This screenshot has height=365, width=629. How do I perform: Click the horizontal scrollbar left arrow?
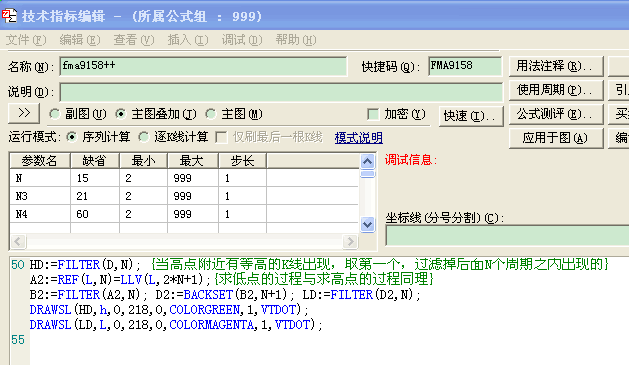click(18, 241)
